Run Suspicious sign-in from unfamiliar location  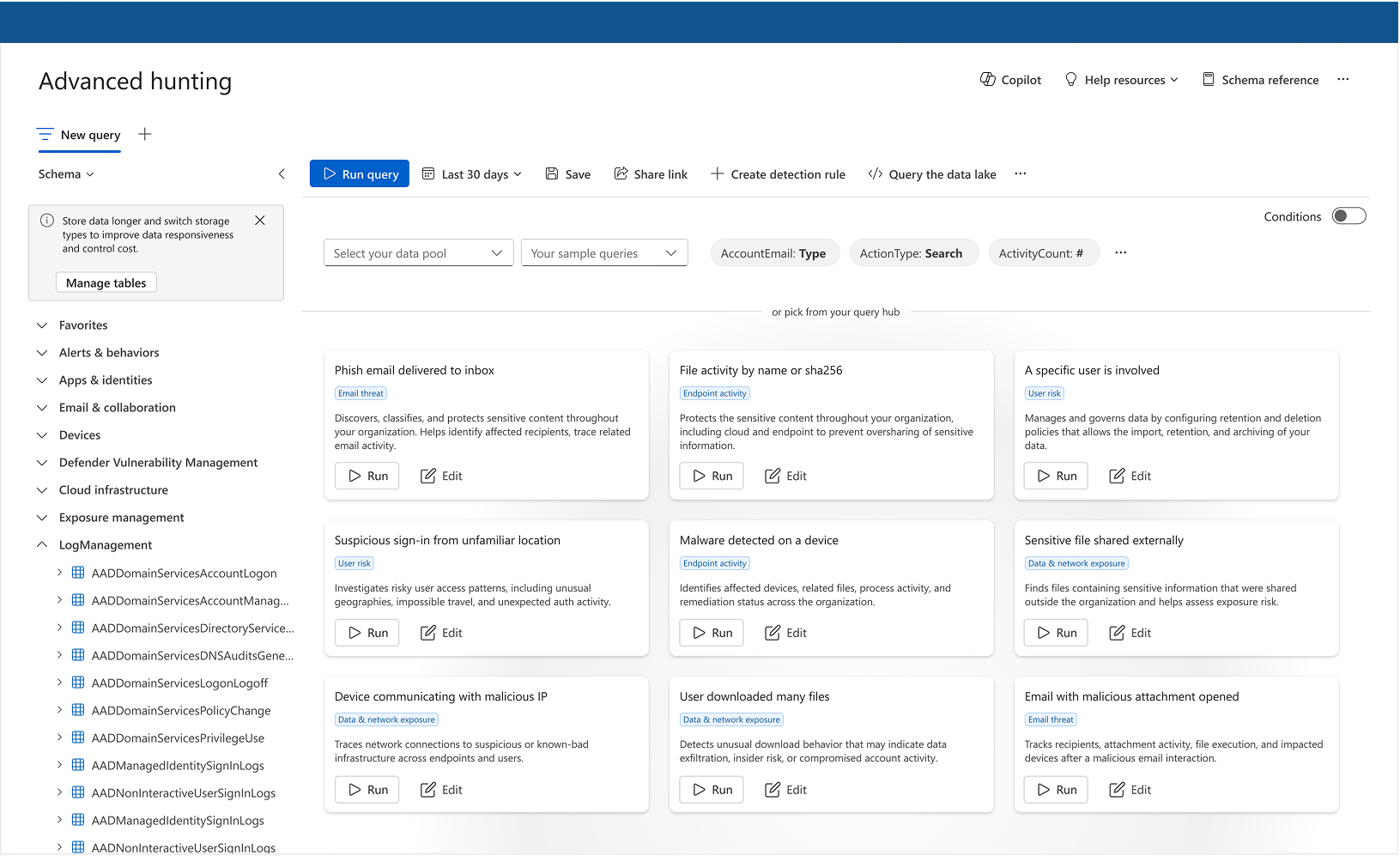coord(367,633)
